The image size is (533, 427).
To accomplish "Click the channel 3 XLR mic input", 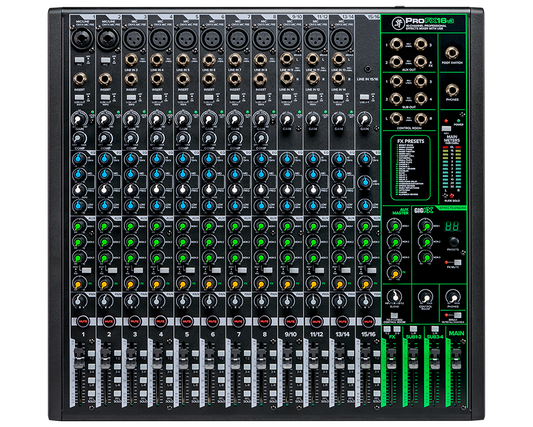I will point(134,38).
